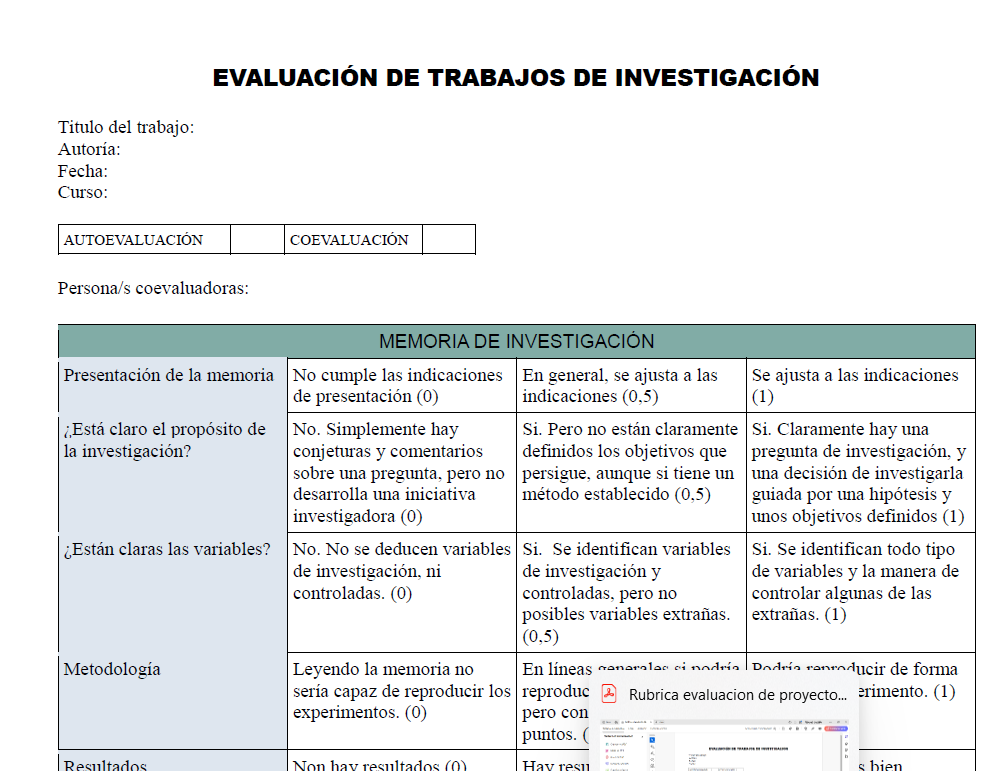Click the COEVALUACIÓN label cell
Viewport: 1005px width, 771px height.
click(353, 240)
